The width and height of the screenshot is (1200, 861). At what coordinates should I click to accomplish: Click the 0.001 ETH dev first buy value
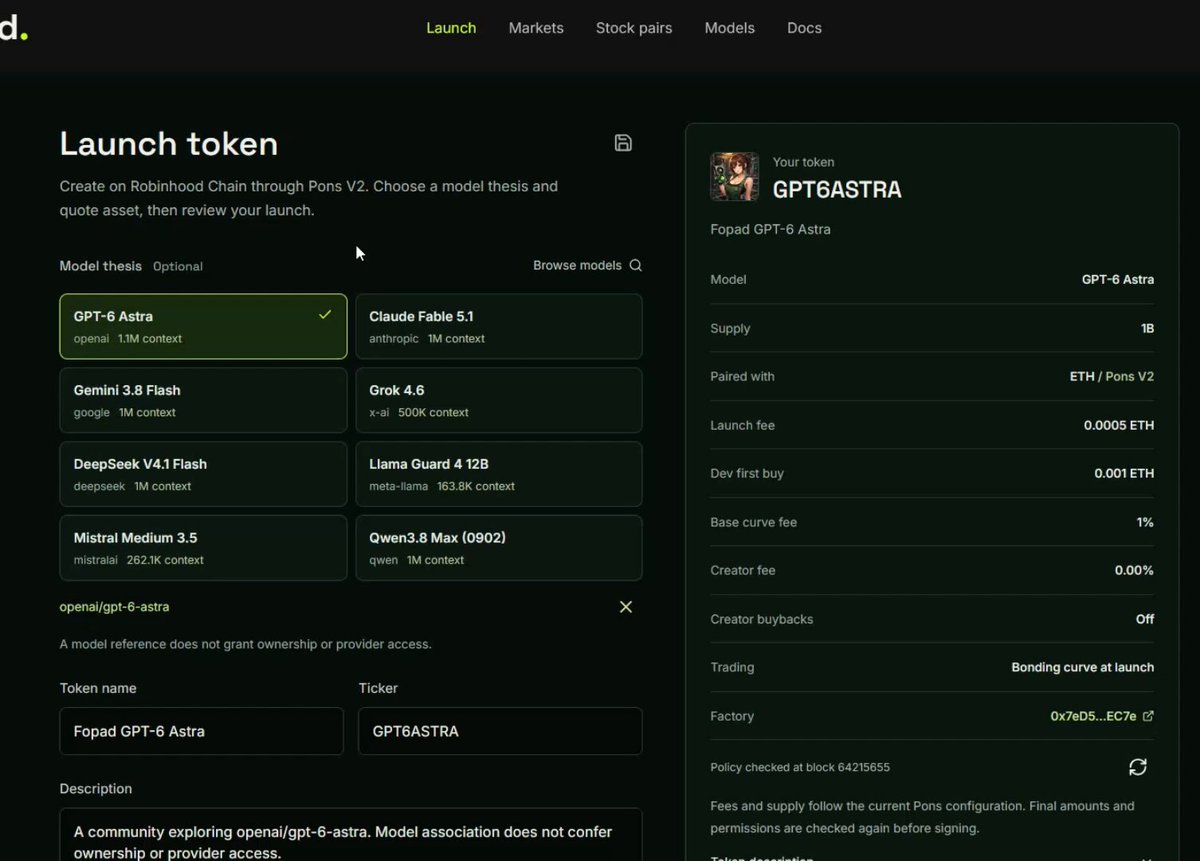pyautogui.click(x=1124, y=474)
